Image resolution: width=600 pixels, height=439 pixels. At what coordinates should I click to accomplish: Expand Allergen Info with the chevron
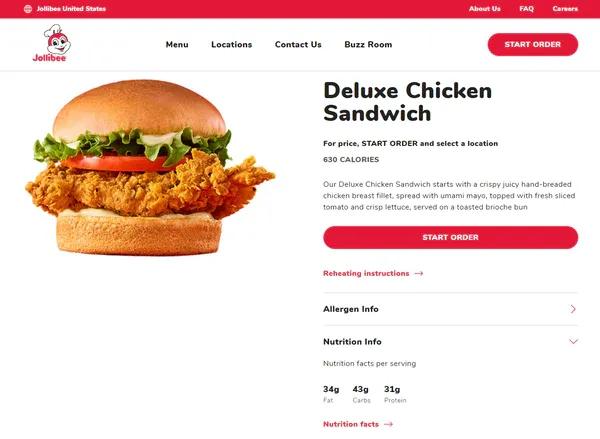pos(573,309)
